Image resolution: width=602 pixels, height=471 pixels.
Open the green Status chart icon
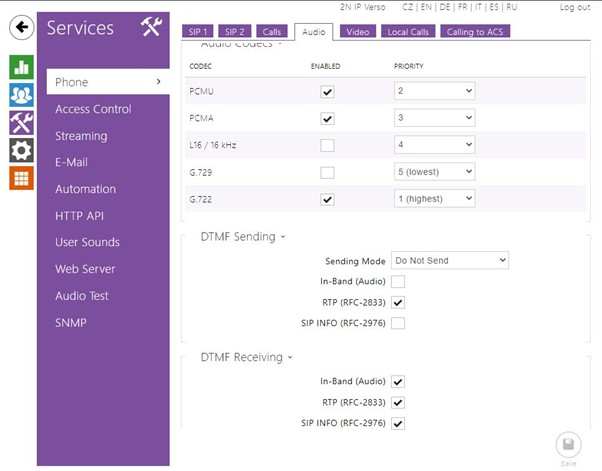21,67
